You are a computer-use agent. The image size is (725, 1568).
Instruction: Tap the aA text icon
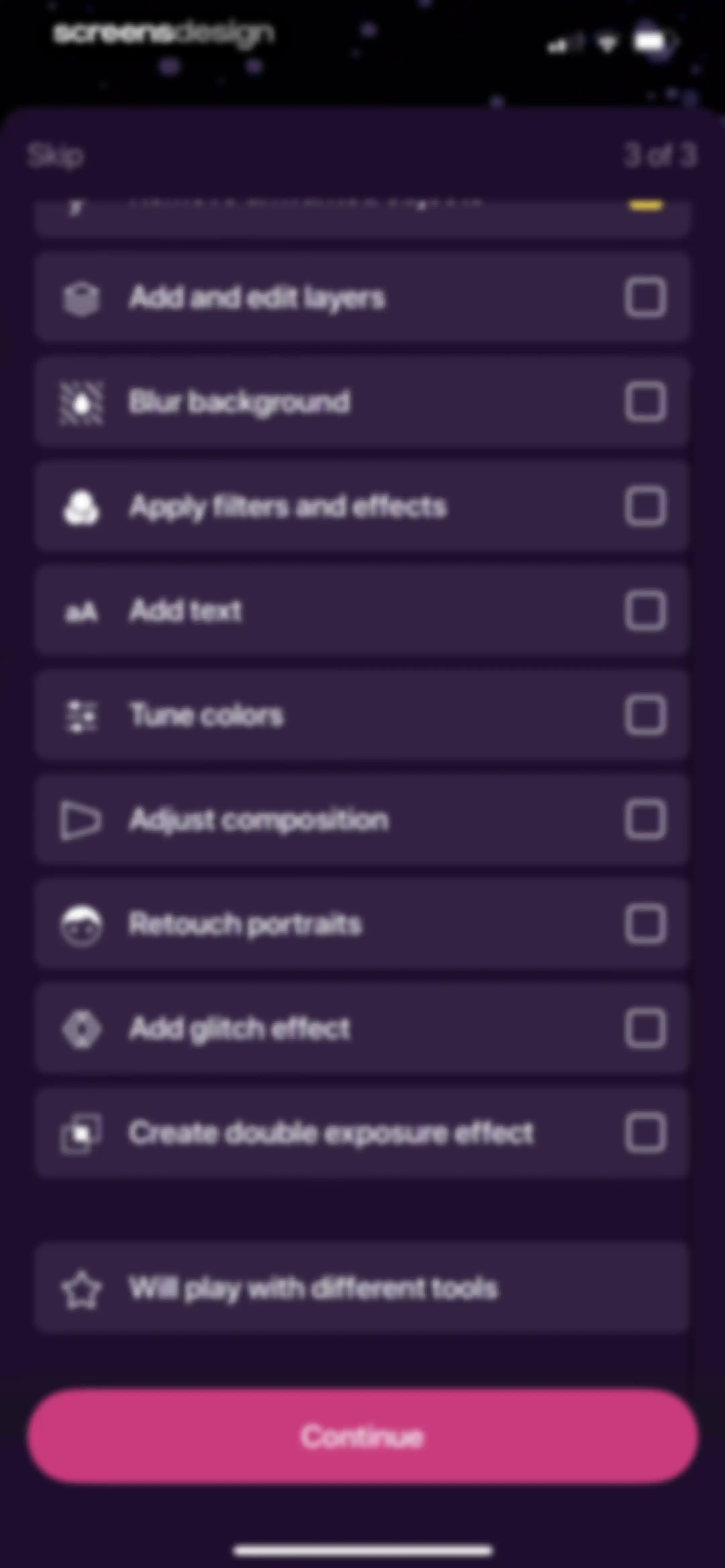coord(81,612)
